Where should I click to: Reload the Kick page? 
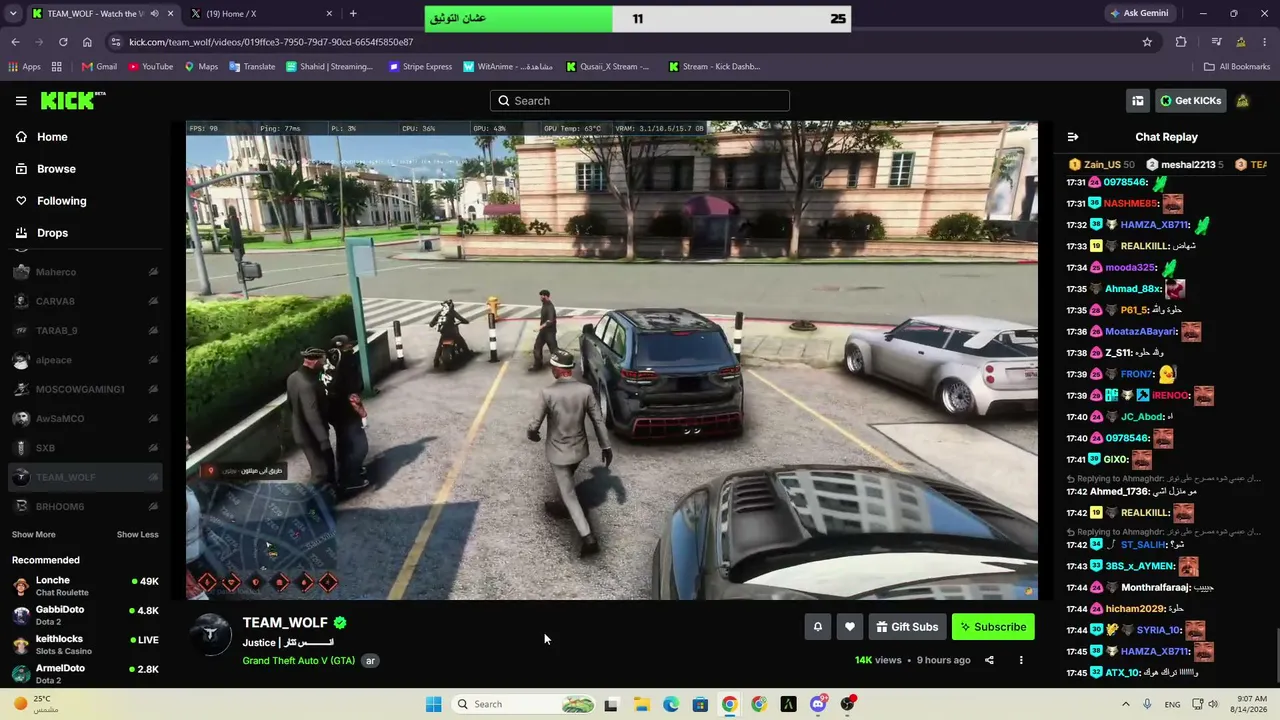pyautogui.click(x=63, y=42)
